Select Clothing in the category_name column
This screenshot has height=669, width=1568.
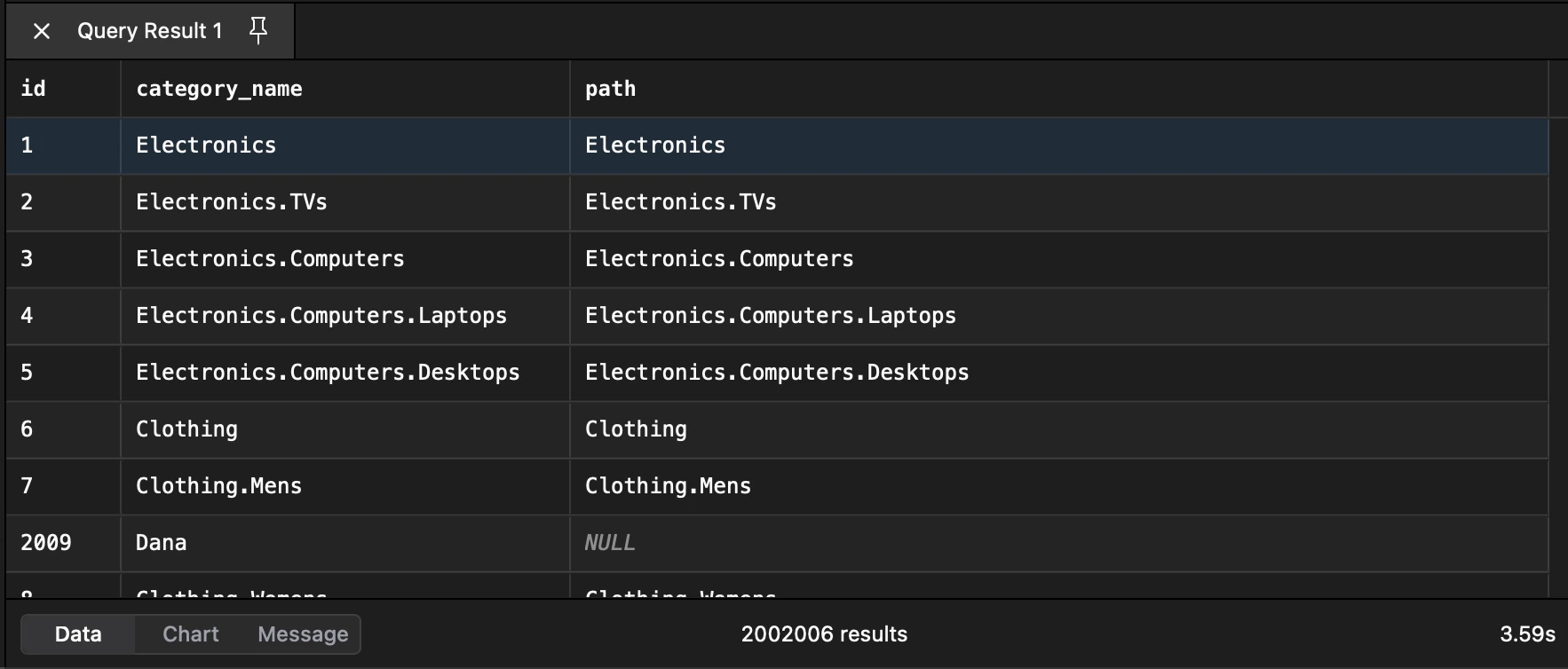tap(186, 429)
